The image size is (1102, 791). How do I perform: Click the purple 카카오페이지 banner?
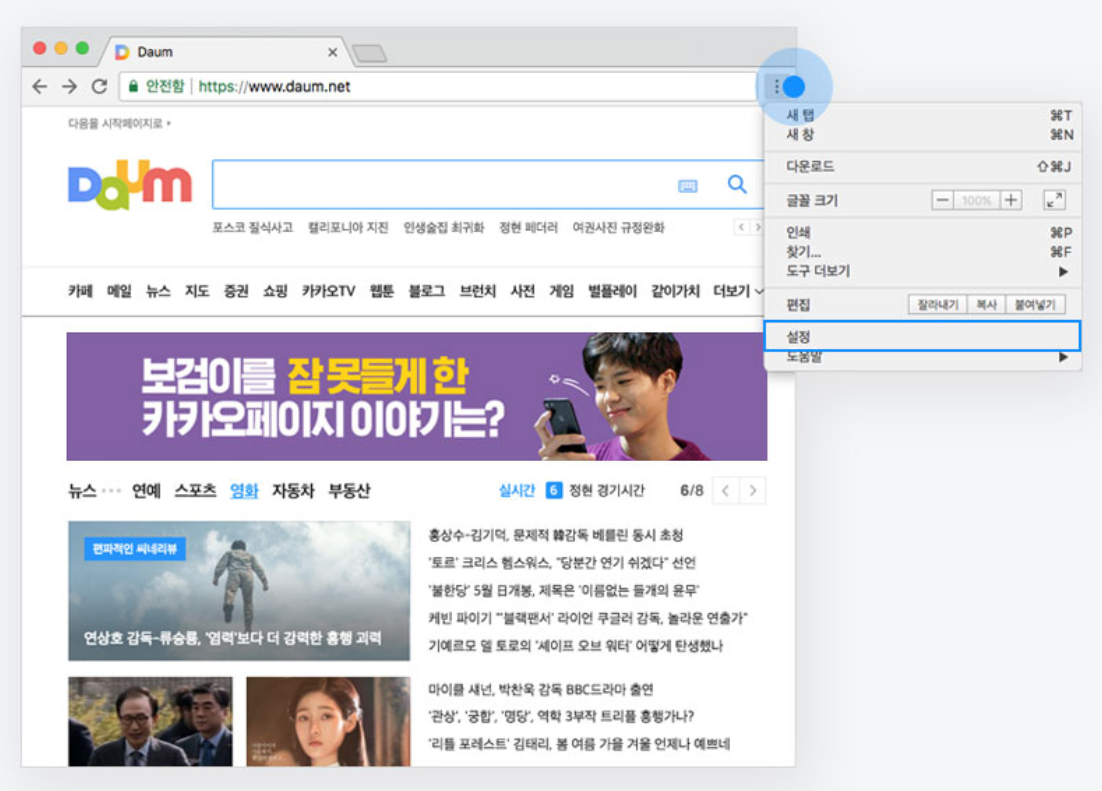tap(417, 397)
